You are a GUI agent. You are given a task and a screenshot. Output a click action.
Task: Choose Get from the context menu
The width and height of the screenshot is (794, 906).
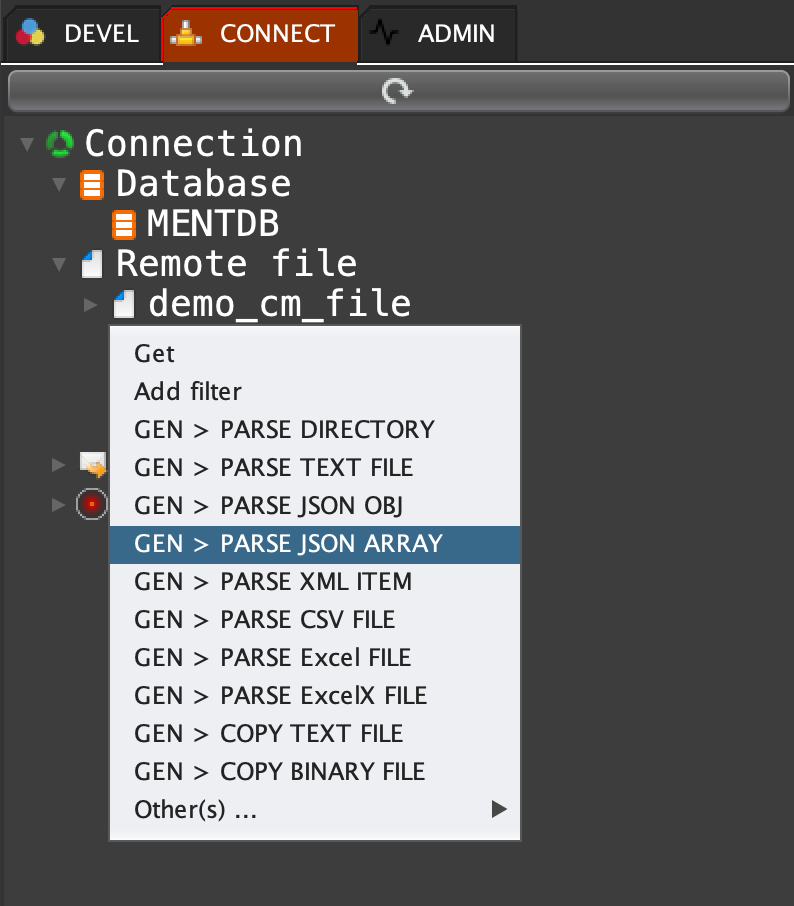155,354
